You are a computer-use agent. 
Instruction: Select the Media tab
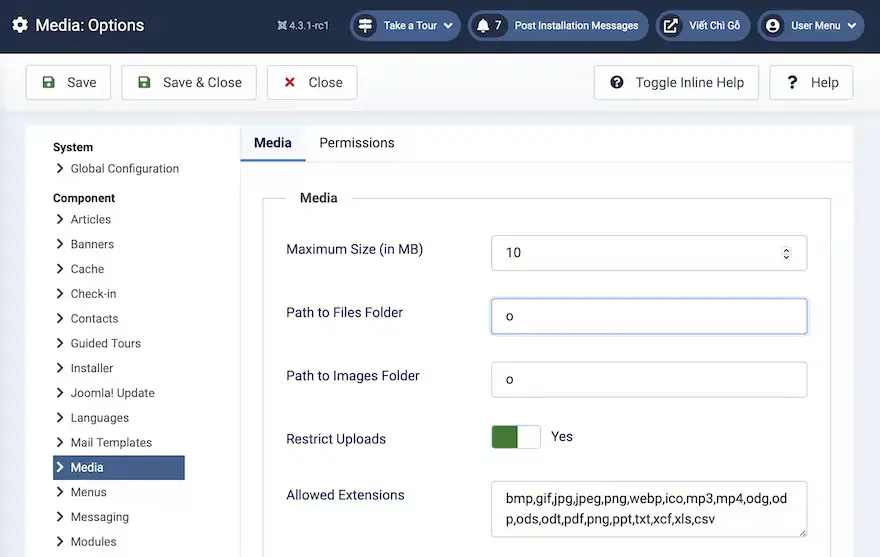coord(273,143)
